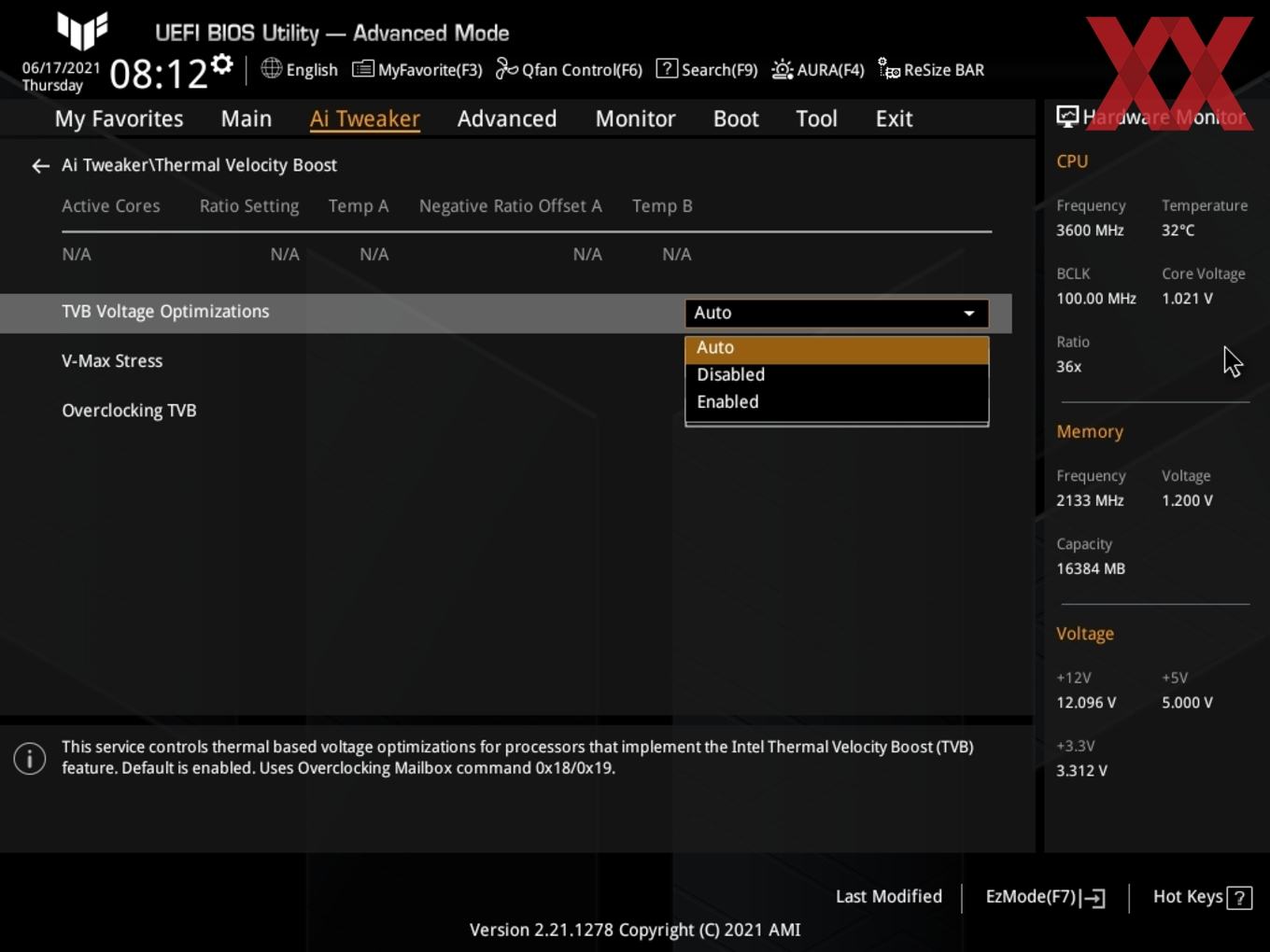The height and width of the screenshot is (952, 1270).
Task: Click CPU temperature value 32°C
Action: [1178, 231]
